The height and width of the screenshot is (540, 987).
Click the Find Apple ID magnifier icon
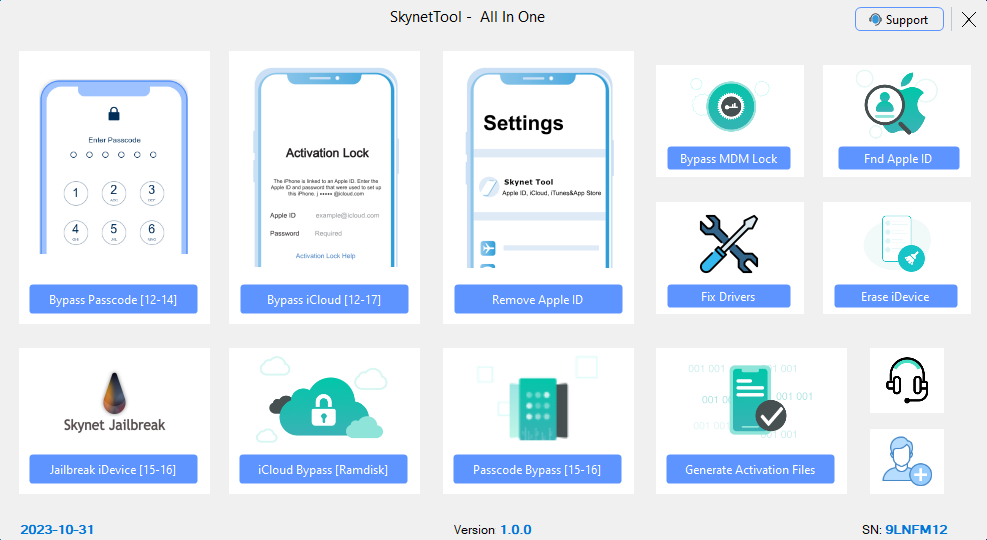[897, 105]
